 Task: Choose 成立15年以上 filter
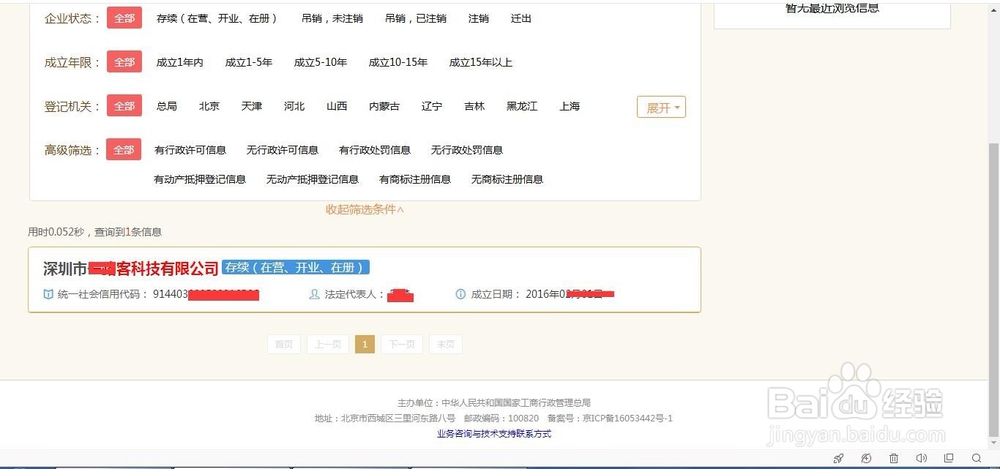[481, 63]
